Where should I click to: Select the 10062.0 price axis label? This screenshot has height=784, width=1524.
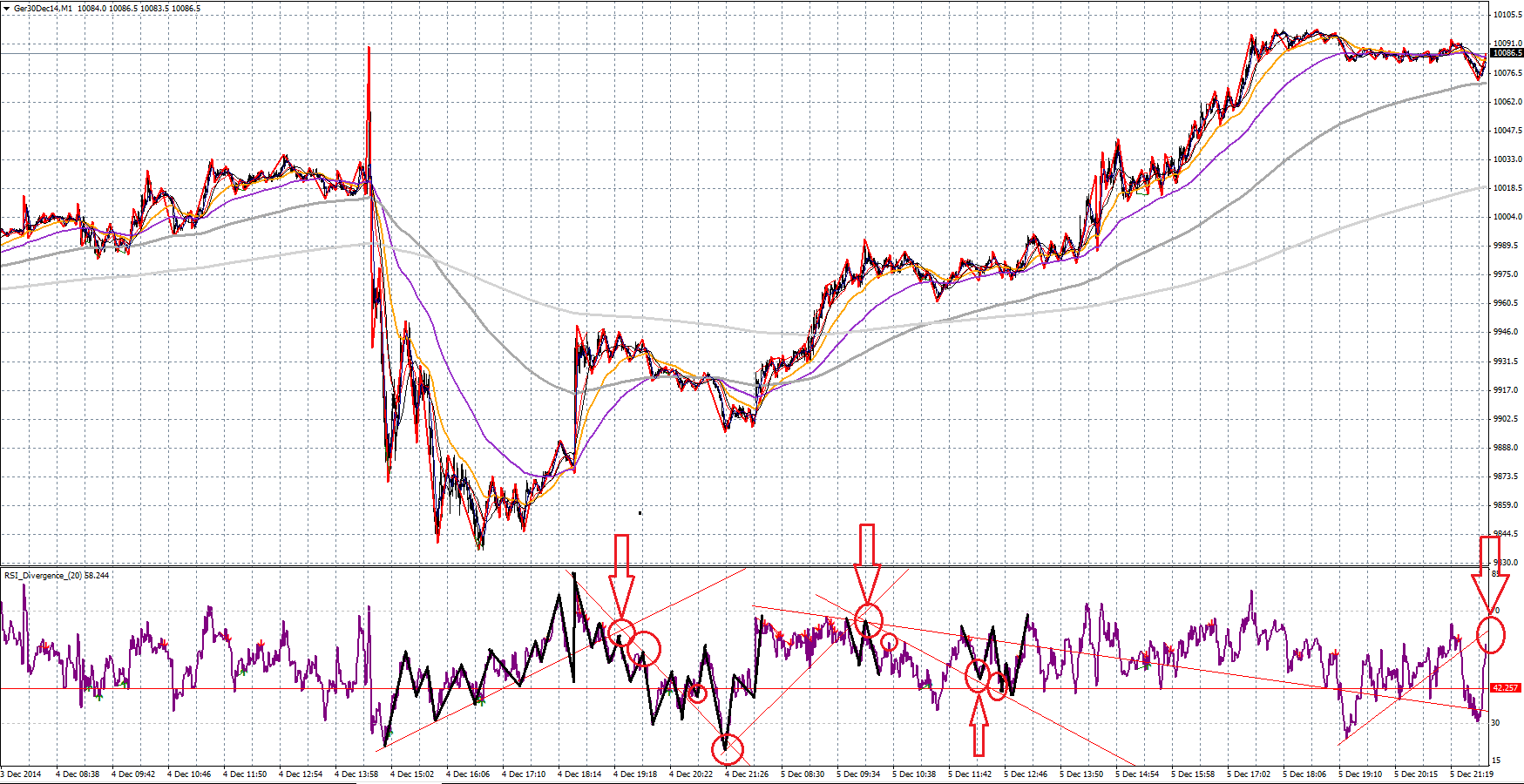click(x=1508, y=102)
